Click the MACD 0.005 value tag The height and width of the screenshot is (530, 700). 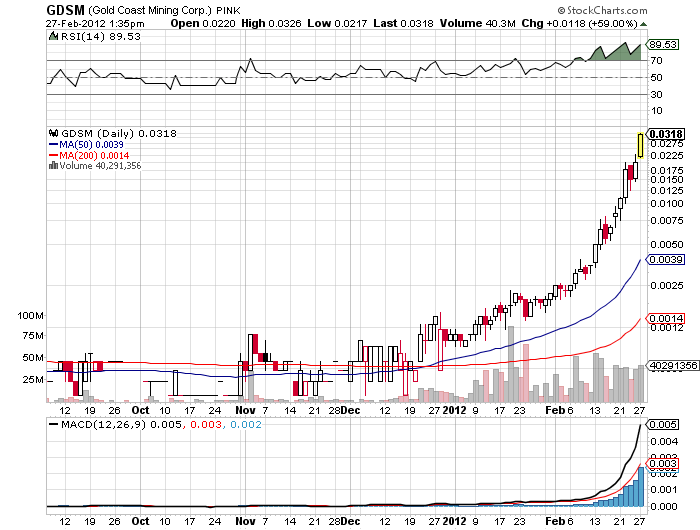(663, 425)
